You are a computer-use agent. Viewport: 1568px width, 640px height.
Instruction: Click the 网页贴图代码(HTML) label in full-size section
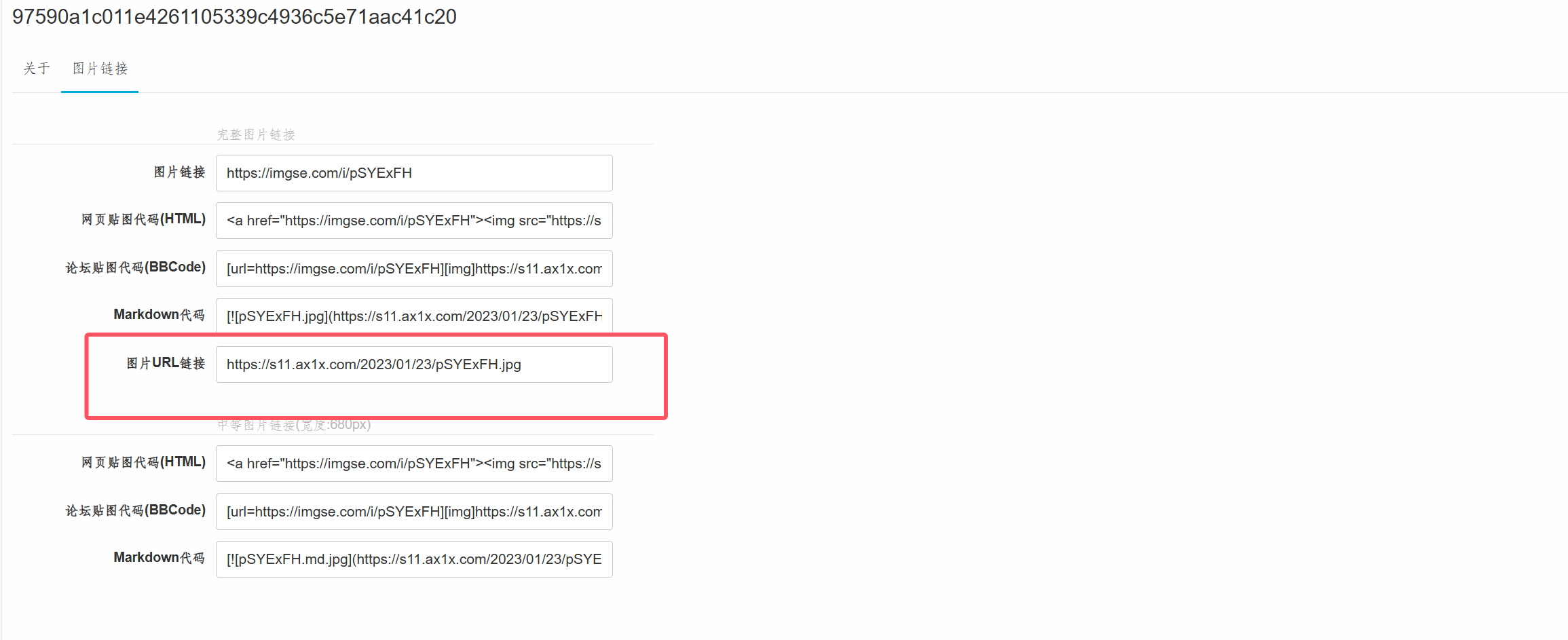[x=143, y=219]
